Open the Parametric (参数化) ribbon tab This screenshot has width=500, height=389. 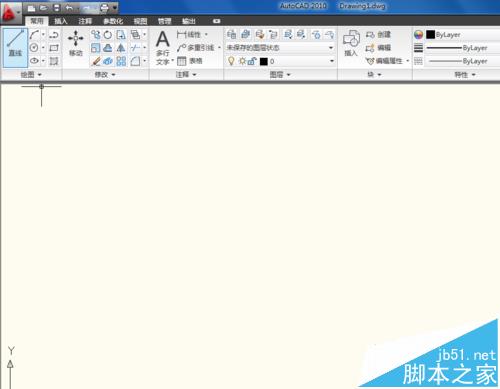coord(113,21)
